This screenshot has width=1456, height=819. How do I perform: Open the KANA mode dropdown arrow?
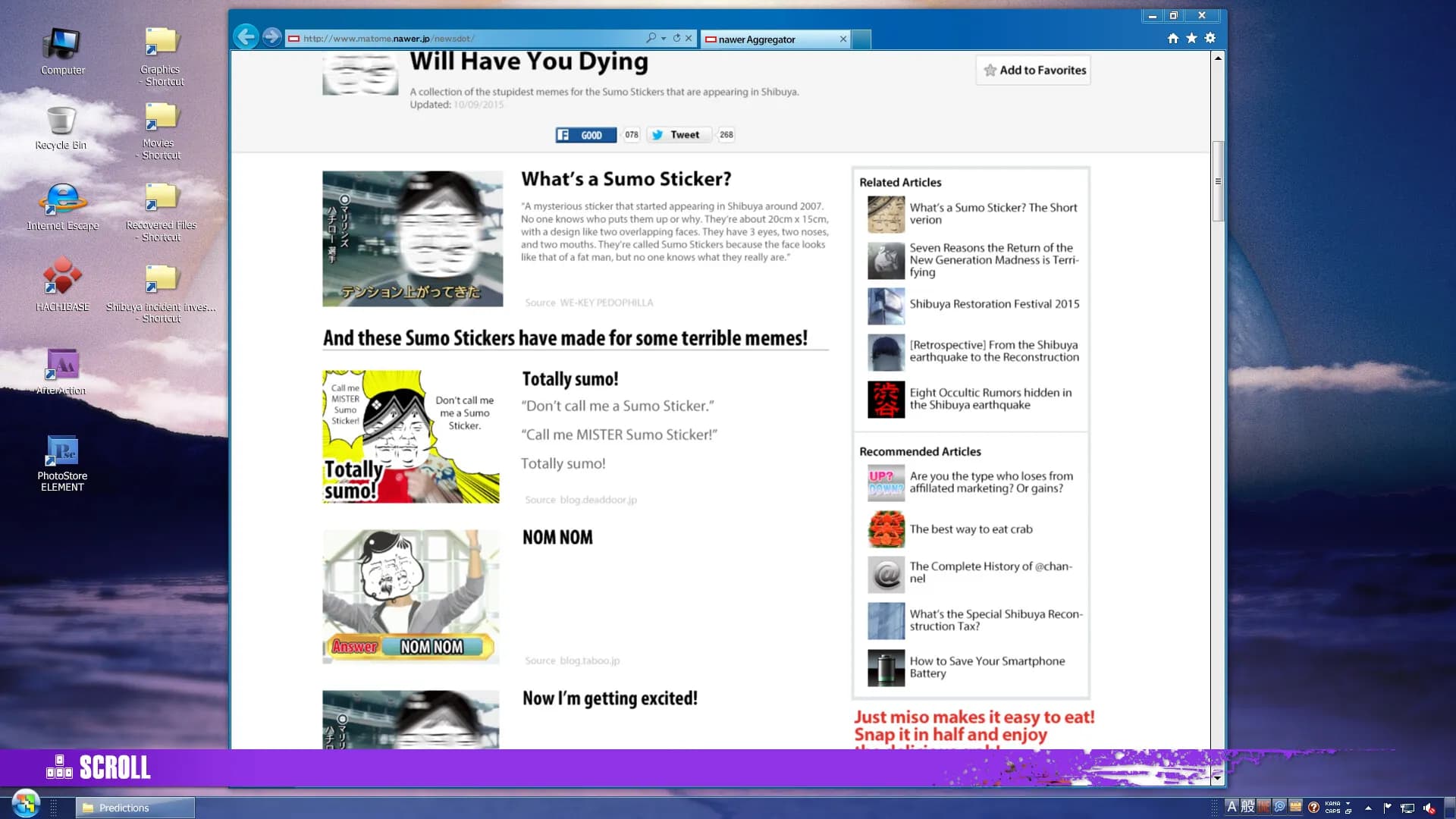(1348, 804)
